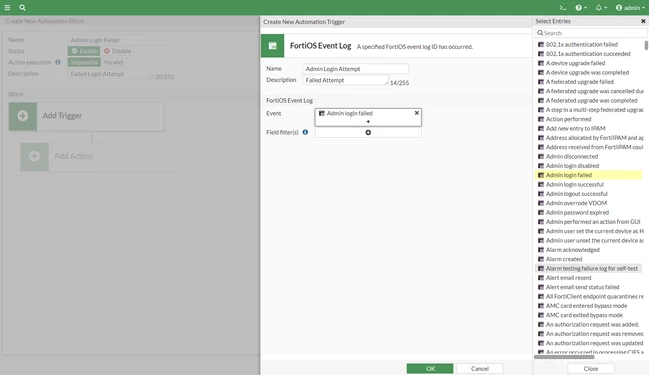
Task: Add another event with plus icon
Action: pyautogui.click(x=368, y=121)
